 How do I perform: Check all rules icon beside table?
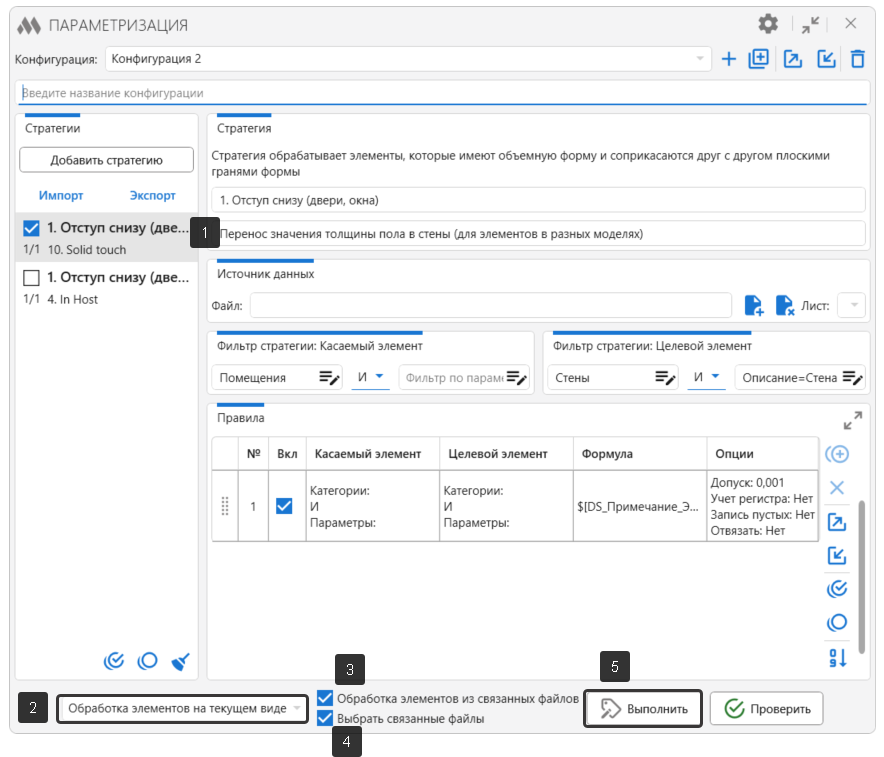[x=837, y=589]
